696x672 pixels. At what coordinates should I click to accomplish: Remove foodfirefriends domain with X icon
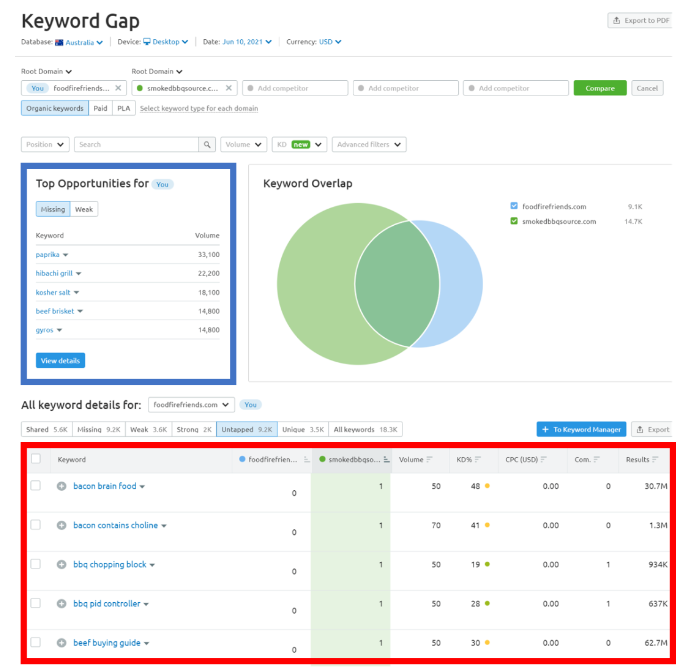coord(118,88)
